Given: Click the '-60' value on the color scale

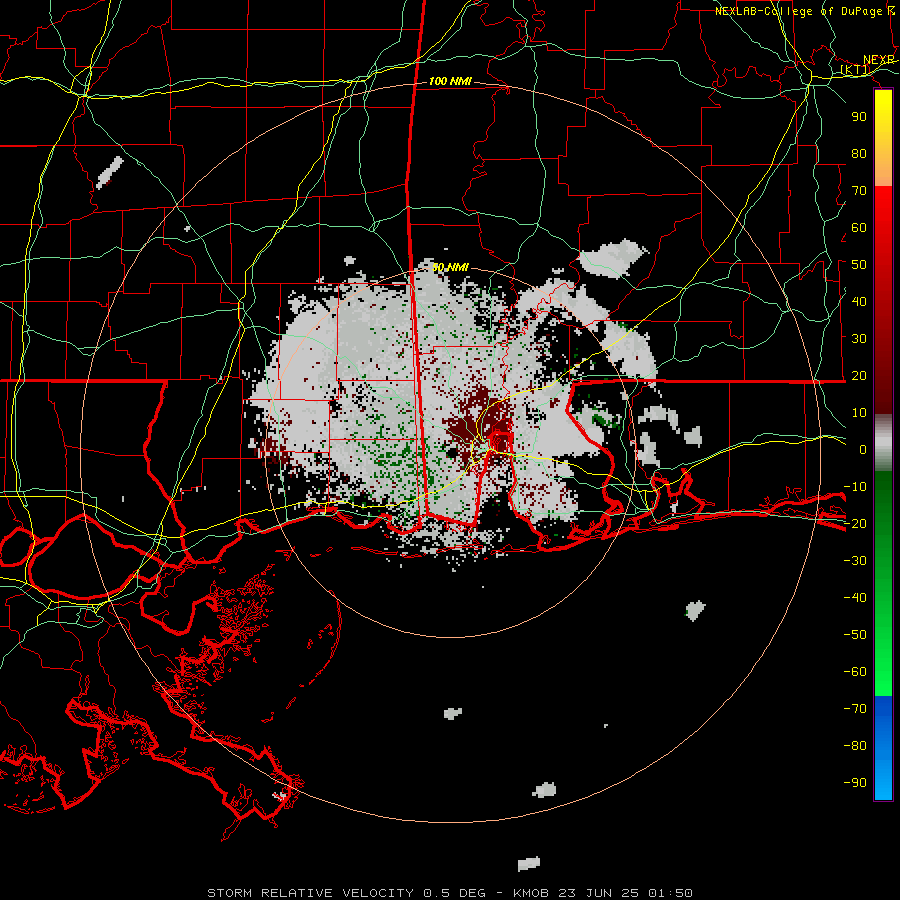Looking at the screenshot, I should point(855,671).
